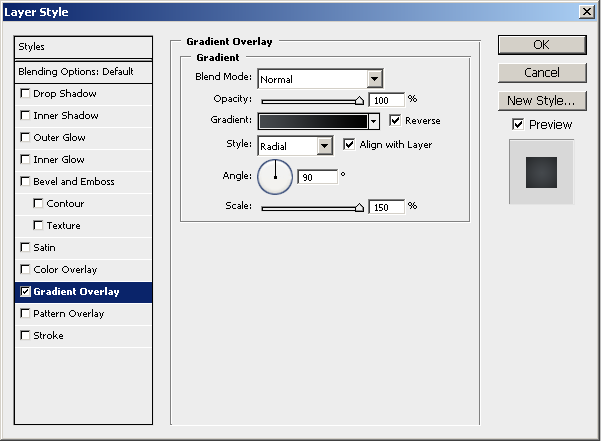Disable the Preview checkbox
The width and height of the screenshot is (601, 441).
[517, 124]
